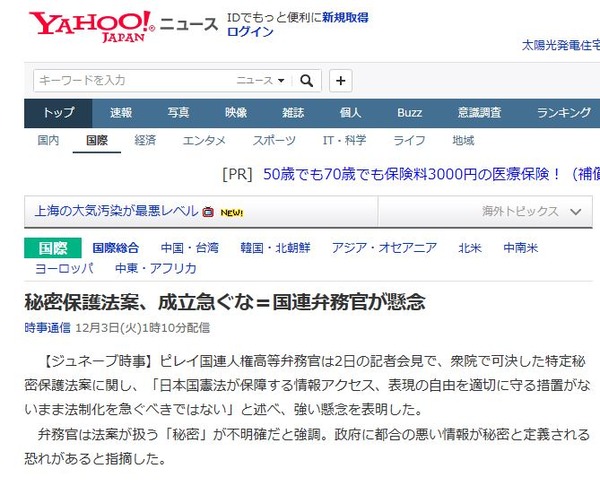Click the Yahoo! Japan logo
600x486 pixels.
point(92,26)
